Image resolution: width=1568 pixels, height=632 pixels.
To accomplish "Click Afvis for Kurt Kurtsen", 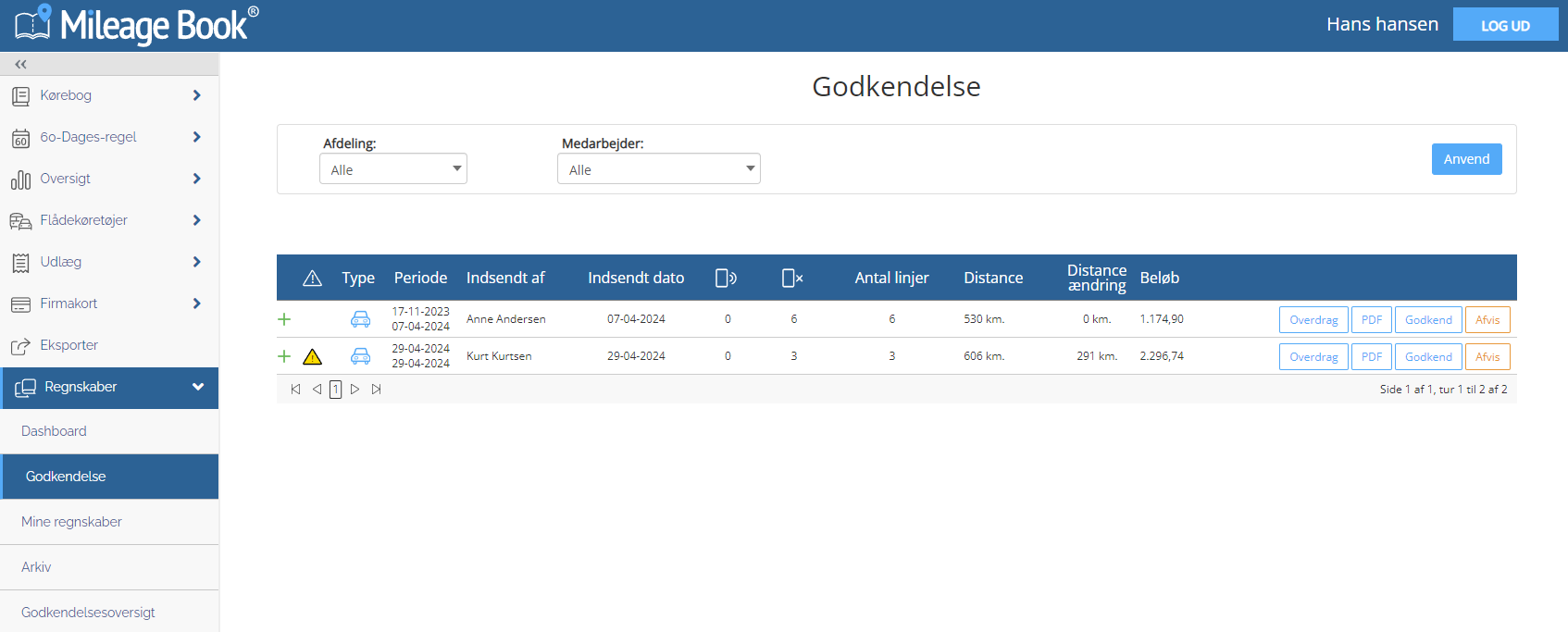I will pyautogui.click(x=1487, y=357).
